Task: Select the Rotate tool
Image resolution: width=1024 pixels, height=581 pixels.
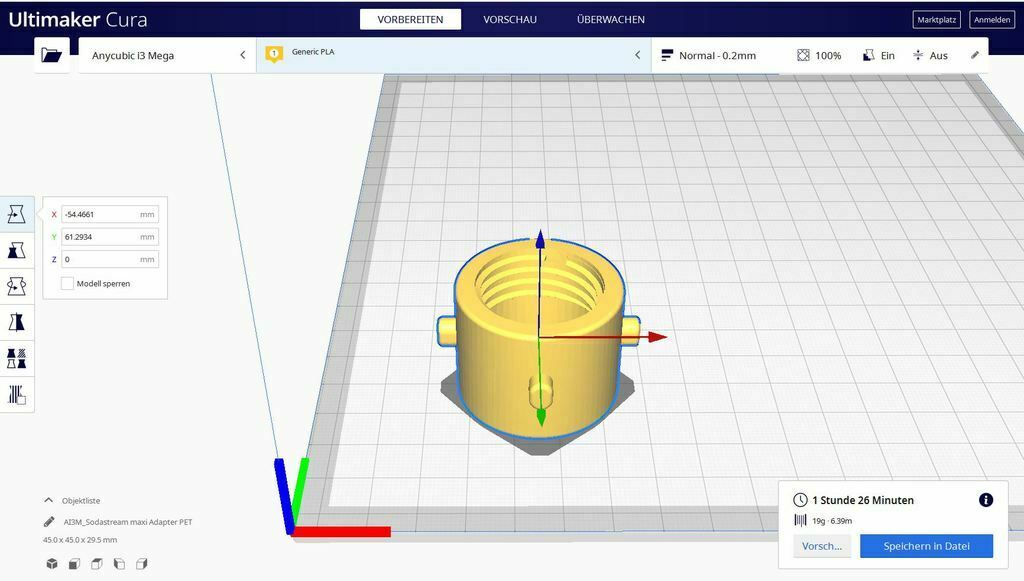Action: tap(17, 286)
